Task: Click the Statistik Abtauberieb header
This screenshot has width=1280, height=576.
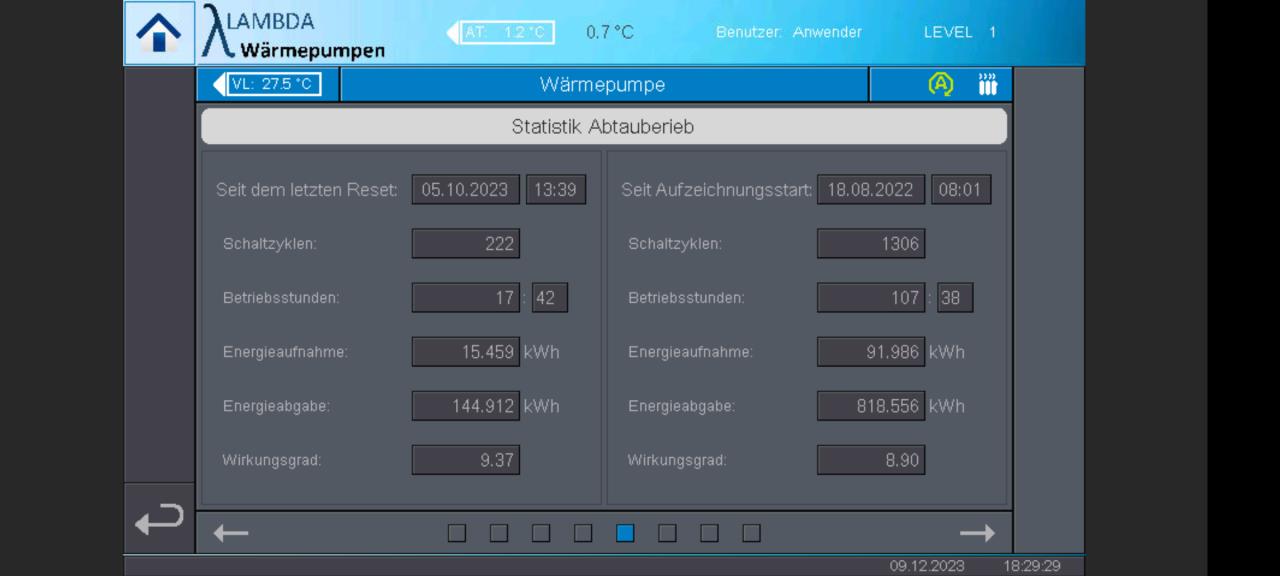Action: point(603,127)
